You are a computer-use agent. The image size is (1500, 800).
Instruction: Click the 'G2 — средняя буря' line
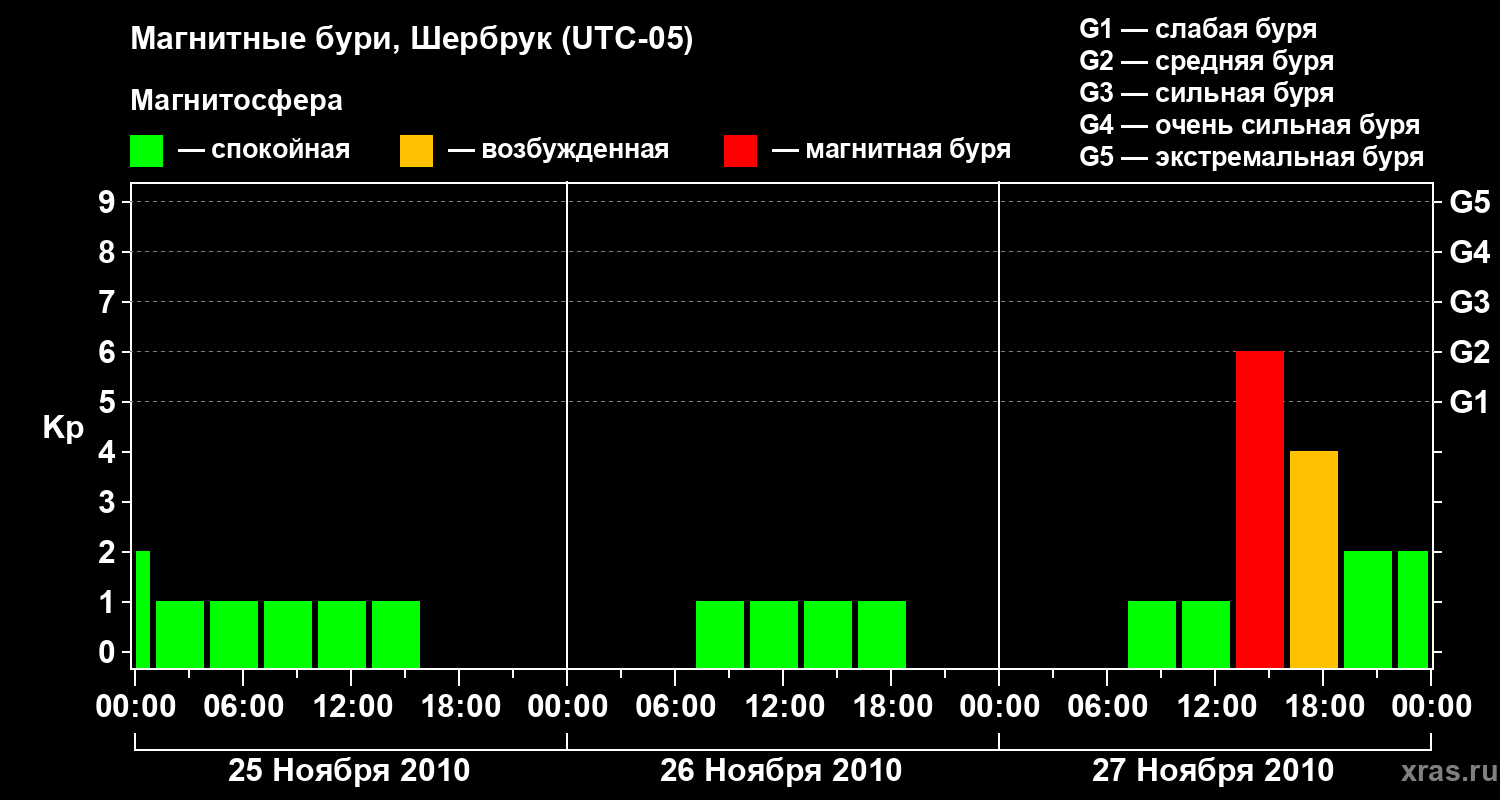[1206, 61]
